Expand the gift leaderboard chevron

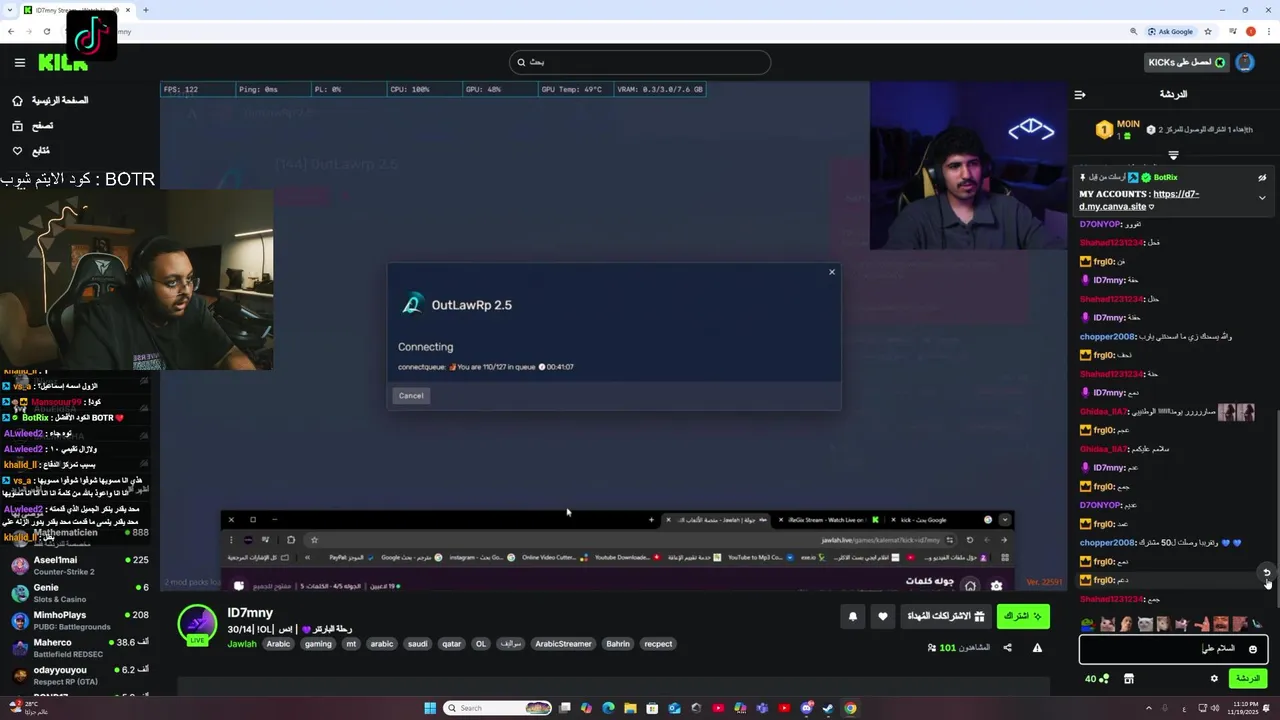click(1174, 155)
